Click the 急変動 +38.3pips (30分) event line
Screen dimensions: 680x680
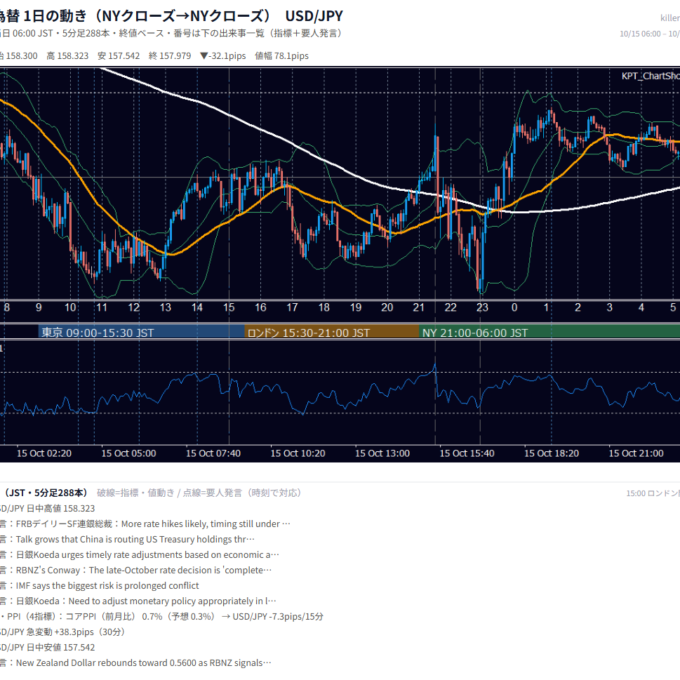(62, 632)
